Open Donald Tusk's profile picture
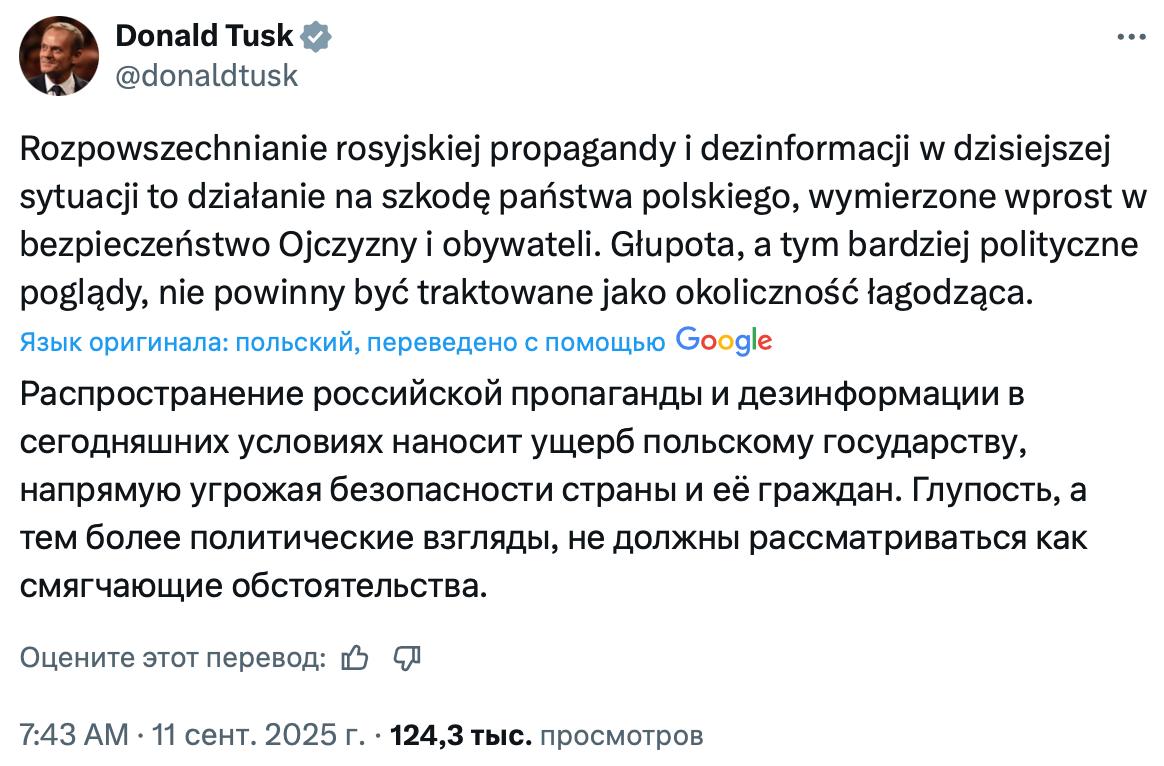1164x766 pixels. tap(59, 56)
